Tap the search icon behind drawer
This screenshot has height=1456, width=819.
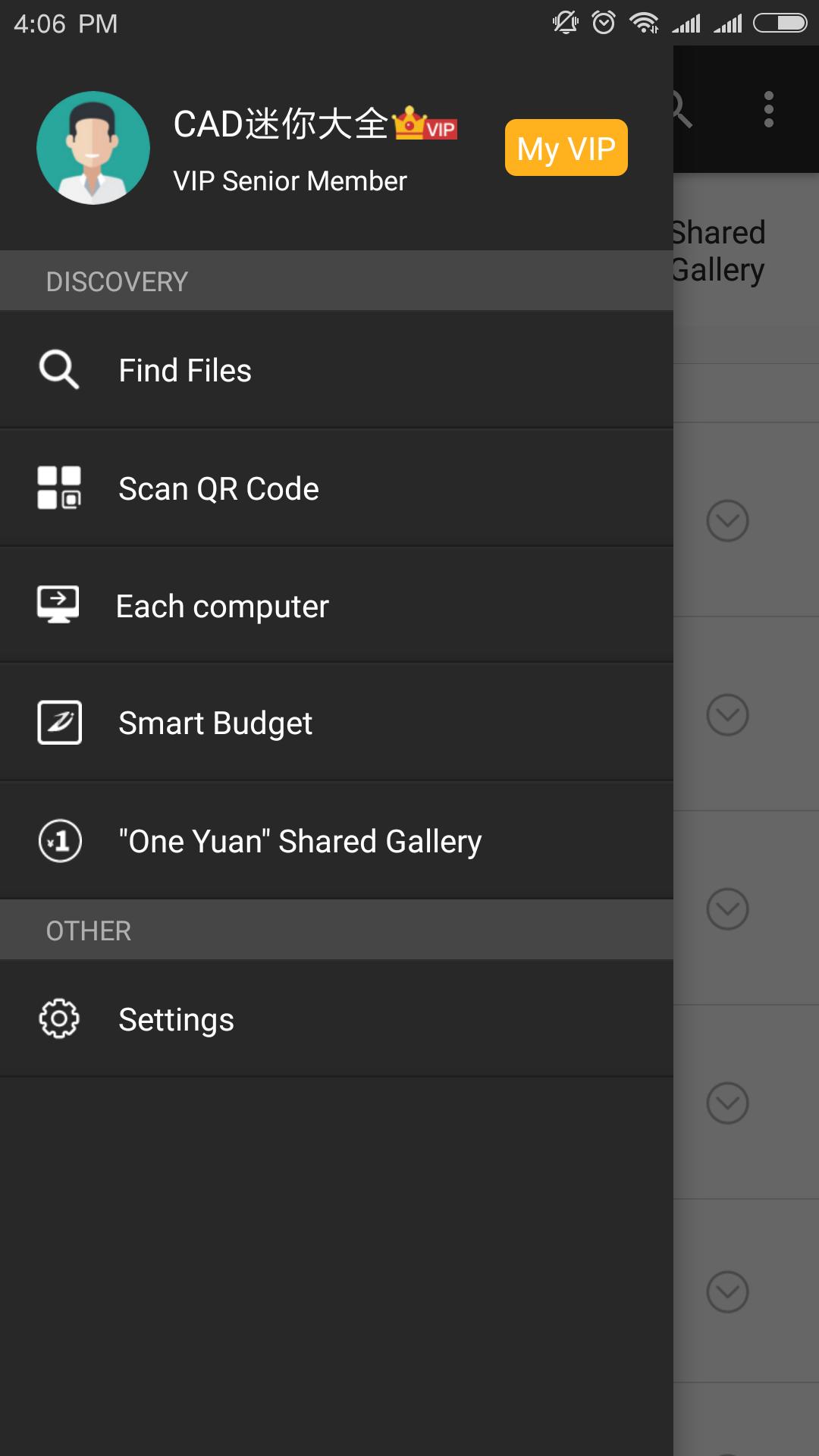coord(681,110)
